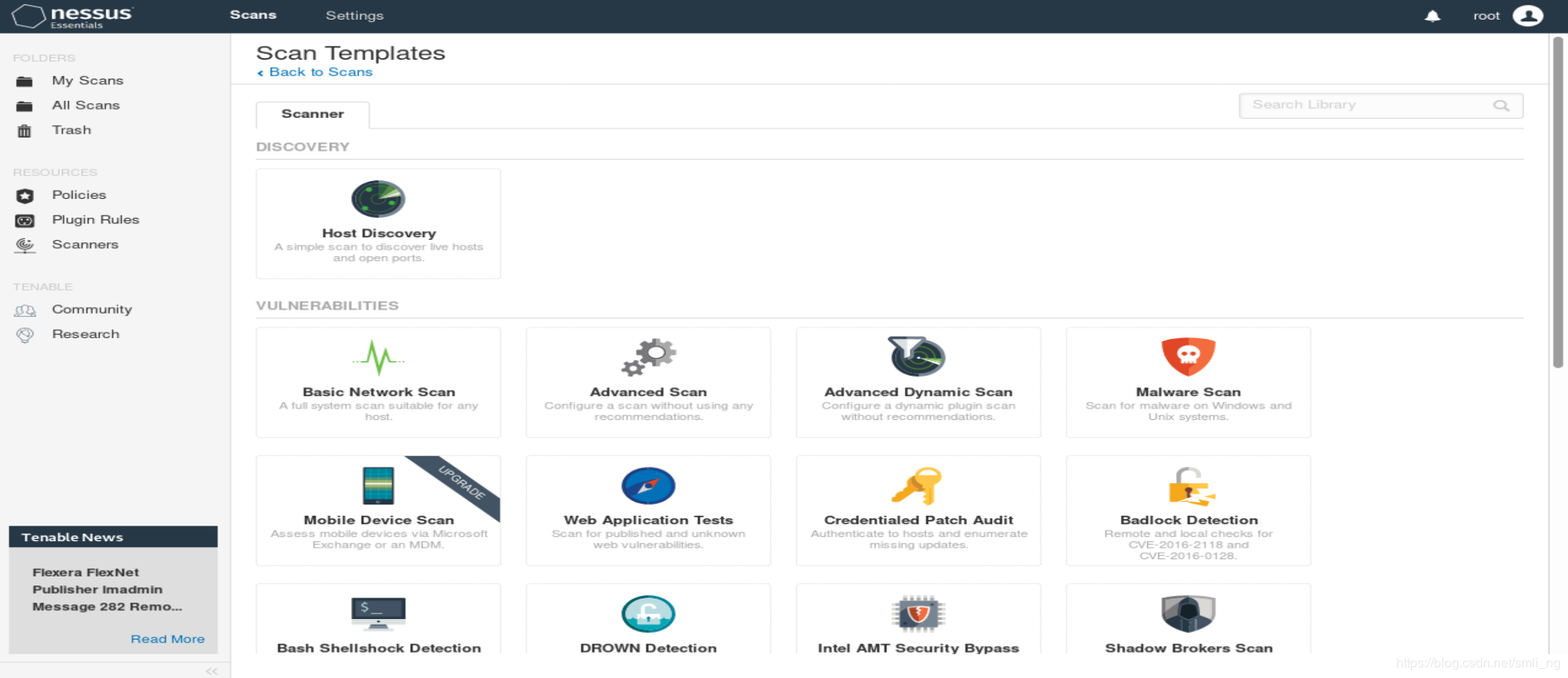Click the UPGRADE ribbon on Mobile Device Scan
The width and height of the screenshot is (1568, 678).
(462, 483)
